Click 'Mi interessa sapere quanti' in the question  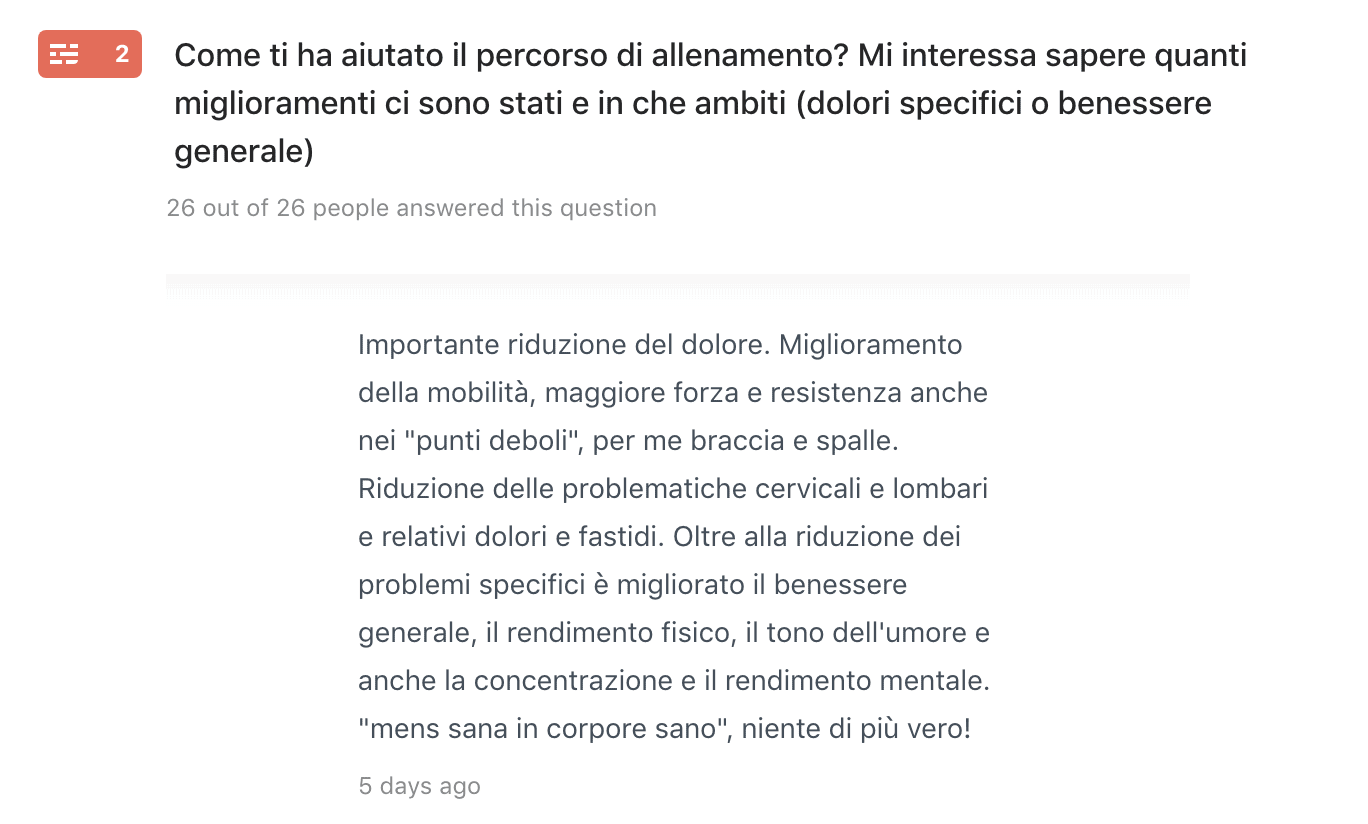tap(1053, 55)
